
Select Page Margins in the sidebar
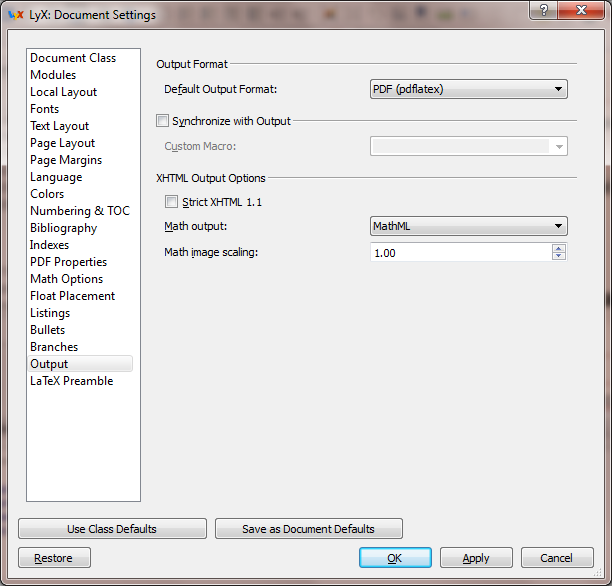pos(66,160)
